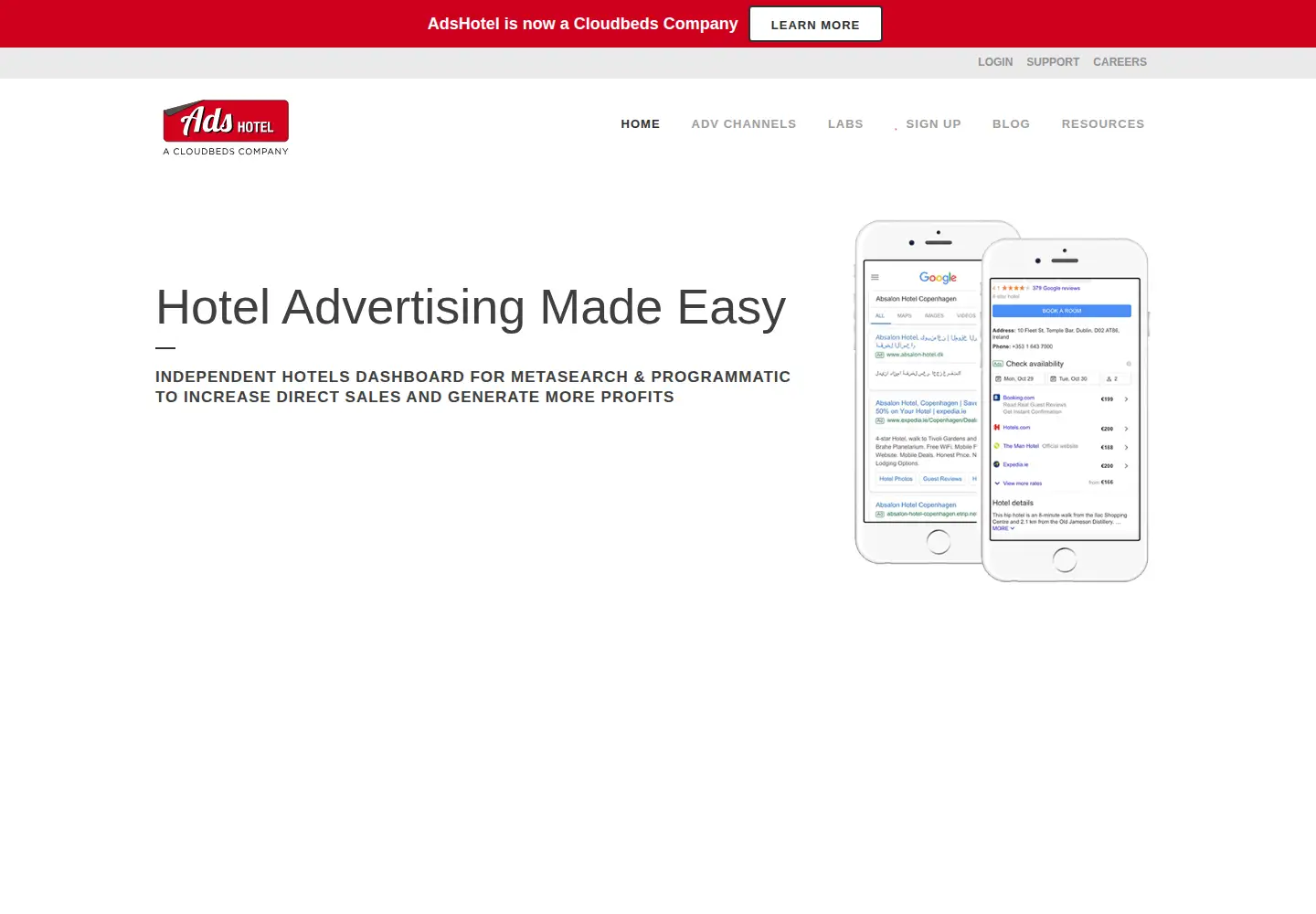Click the AdsHotel logo
Screen dimensions: 1316x914
[226, 128]
